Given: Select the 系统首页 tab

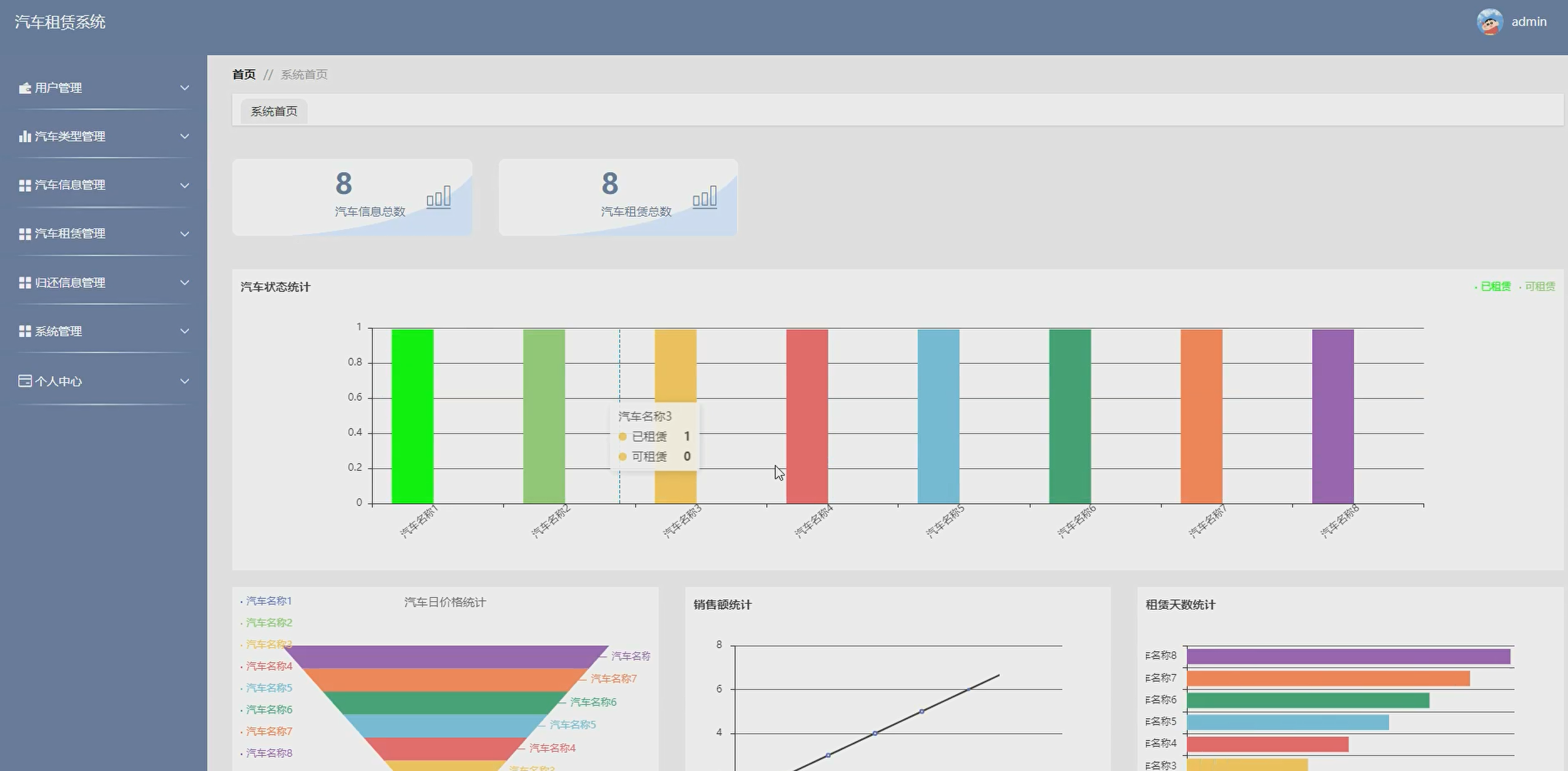Looking at the screenshot, I should click(x=274, y=111).
